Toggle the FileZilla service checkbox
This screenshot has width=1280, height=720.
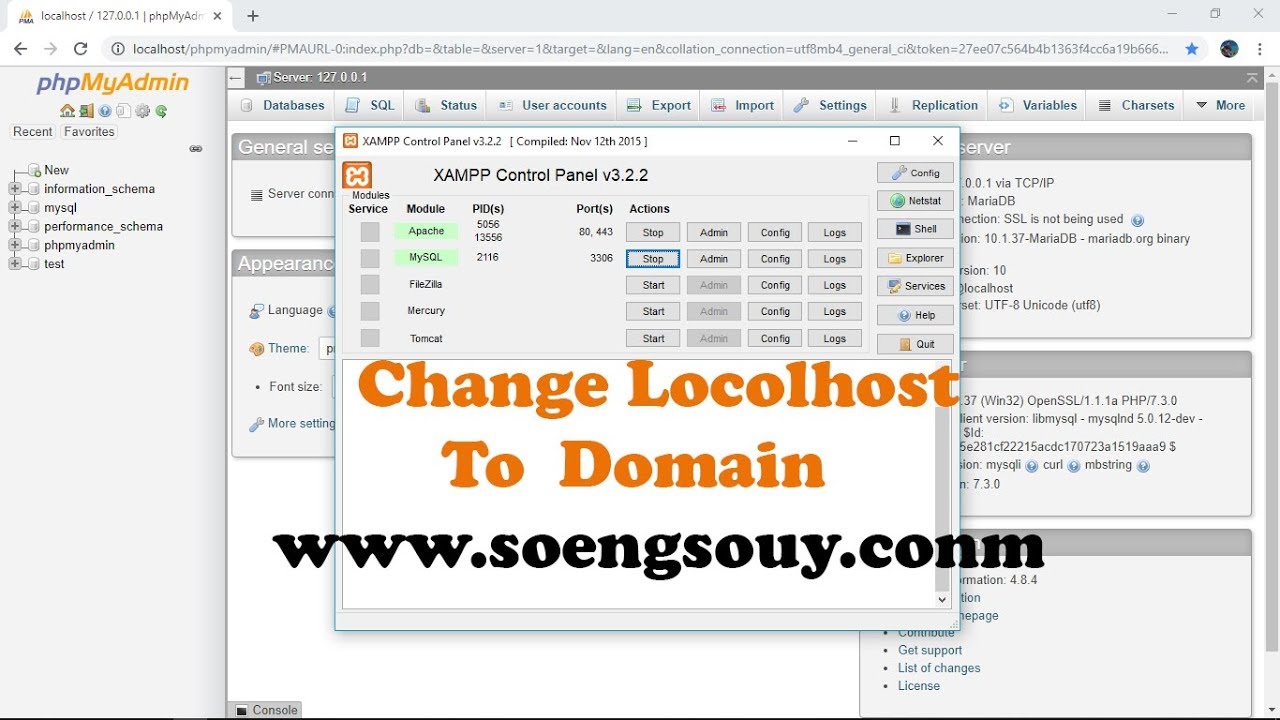click(370, 285)
